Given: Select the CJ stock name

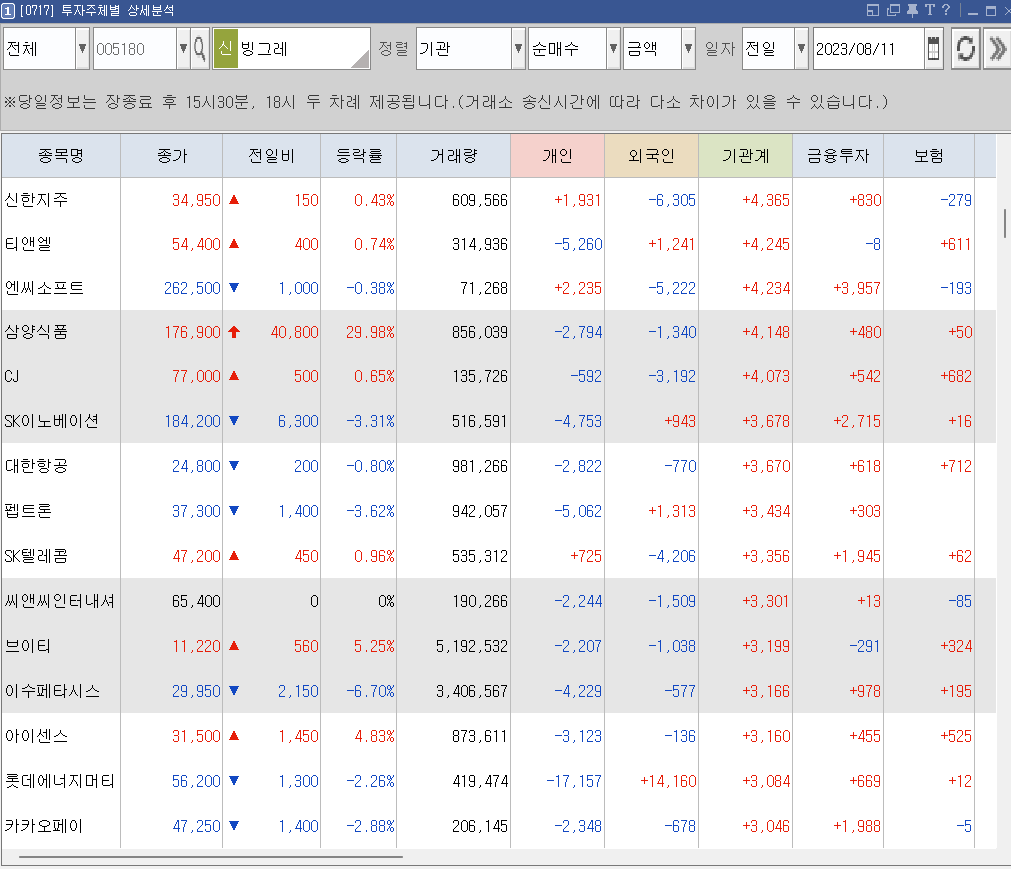Looking at the screenshot, I should pyautogui.click(x=12, y=376).
